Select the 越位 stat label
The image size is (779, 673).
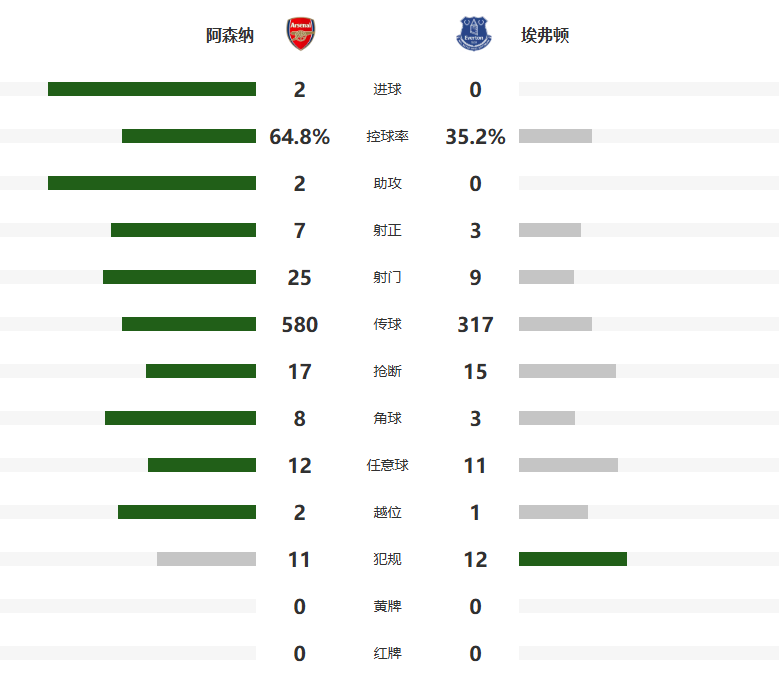point(387,513)
